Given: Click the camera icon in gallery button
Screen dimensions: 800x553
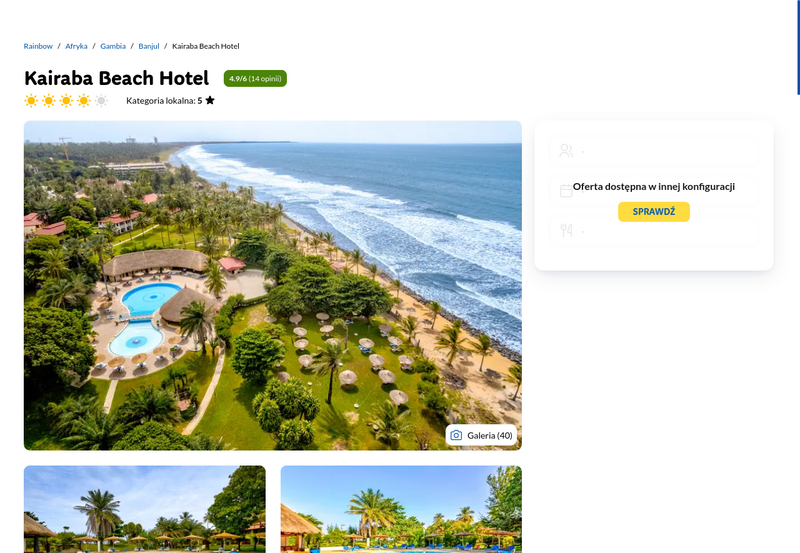Looking at the screenshot, I should 456,435.
